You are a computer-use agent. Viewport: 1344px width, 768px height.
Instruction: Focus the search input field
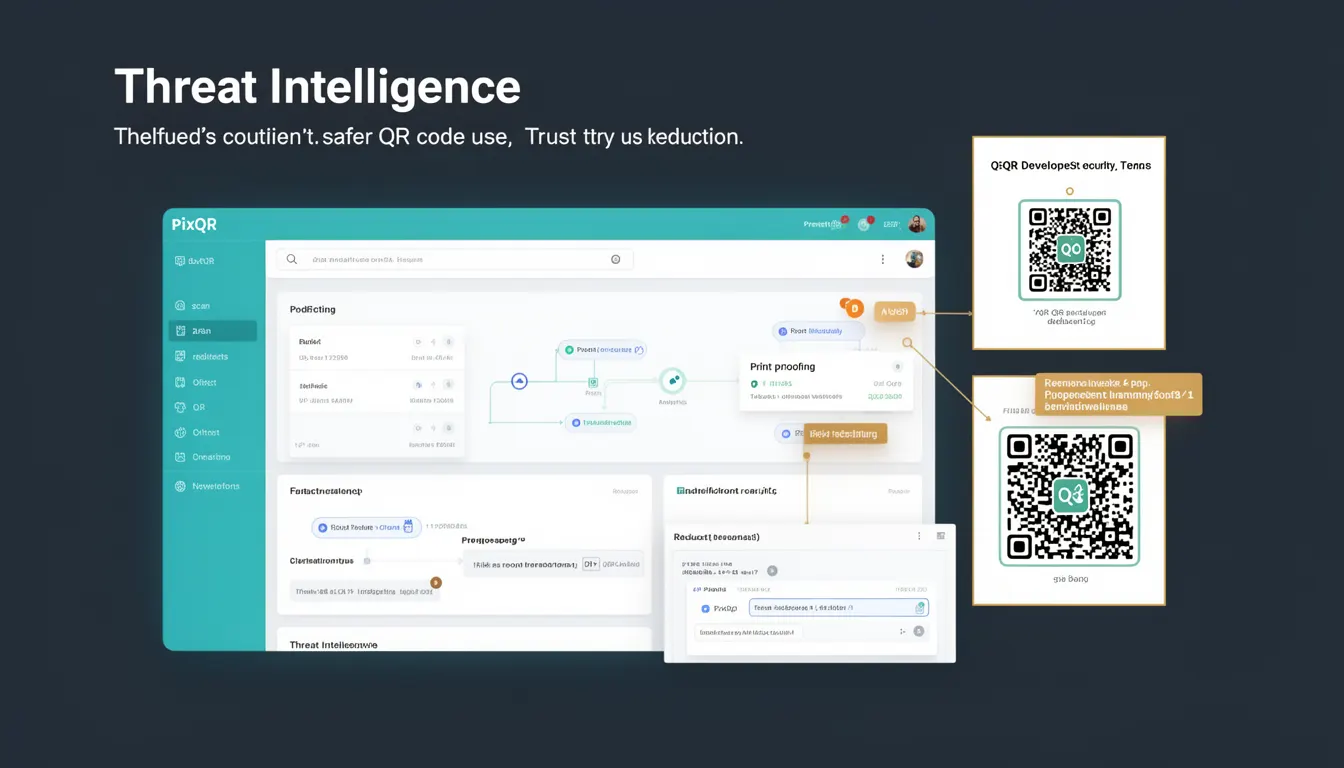(x=455, y=259)
